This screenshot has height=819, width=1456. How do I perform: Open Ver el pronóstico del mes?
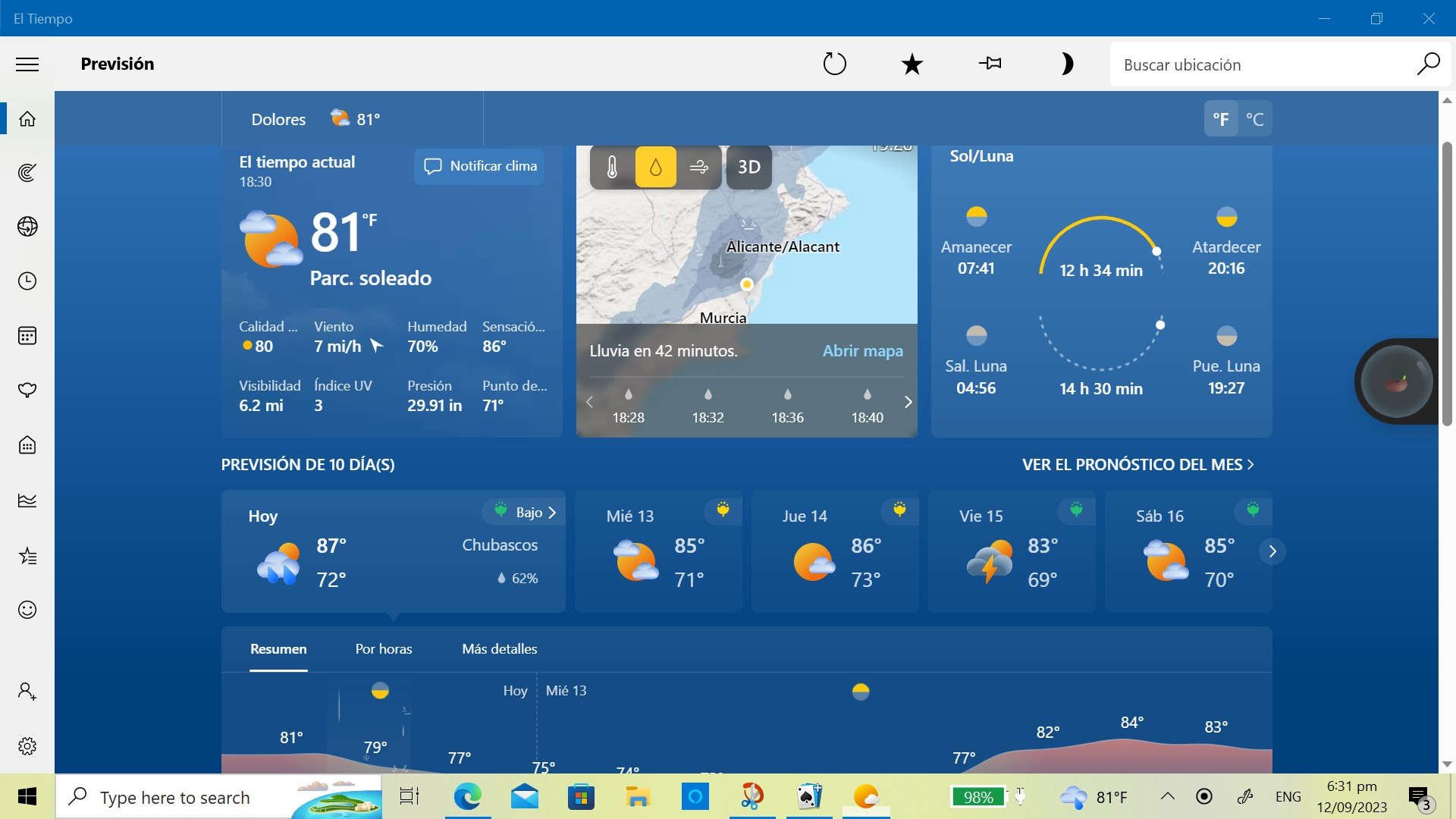(1137, 465)
